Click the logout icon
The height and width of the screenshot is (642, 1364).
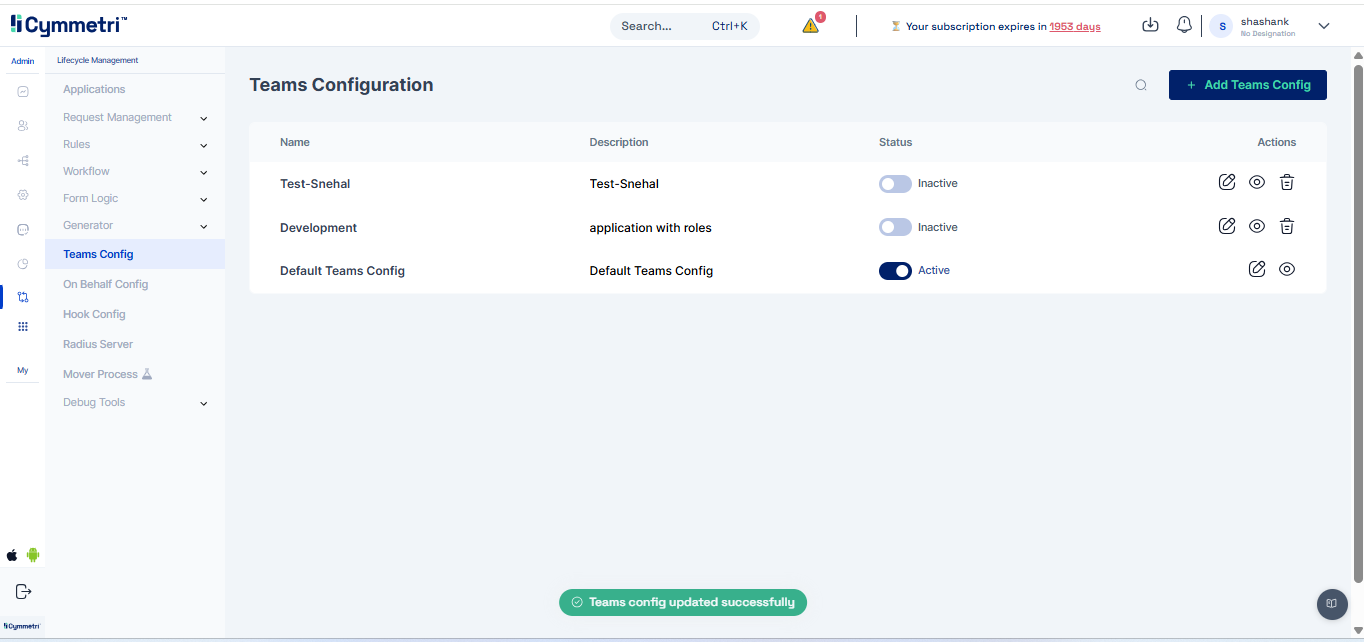[x=23, y=591]
